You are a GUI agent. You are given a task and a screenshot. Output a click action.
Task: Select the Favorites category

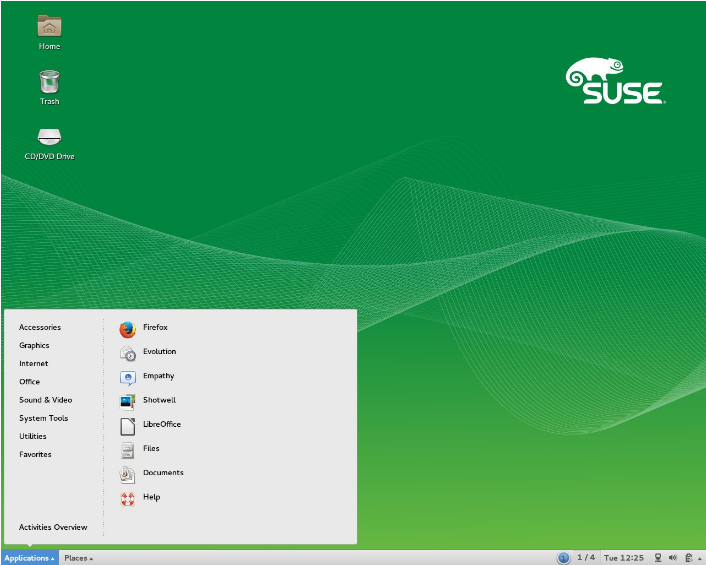(35, 454)
